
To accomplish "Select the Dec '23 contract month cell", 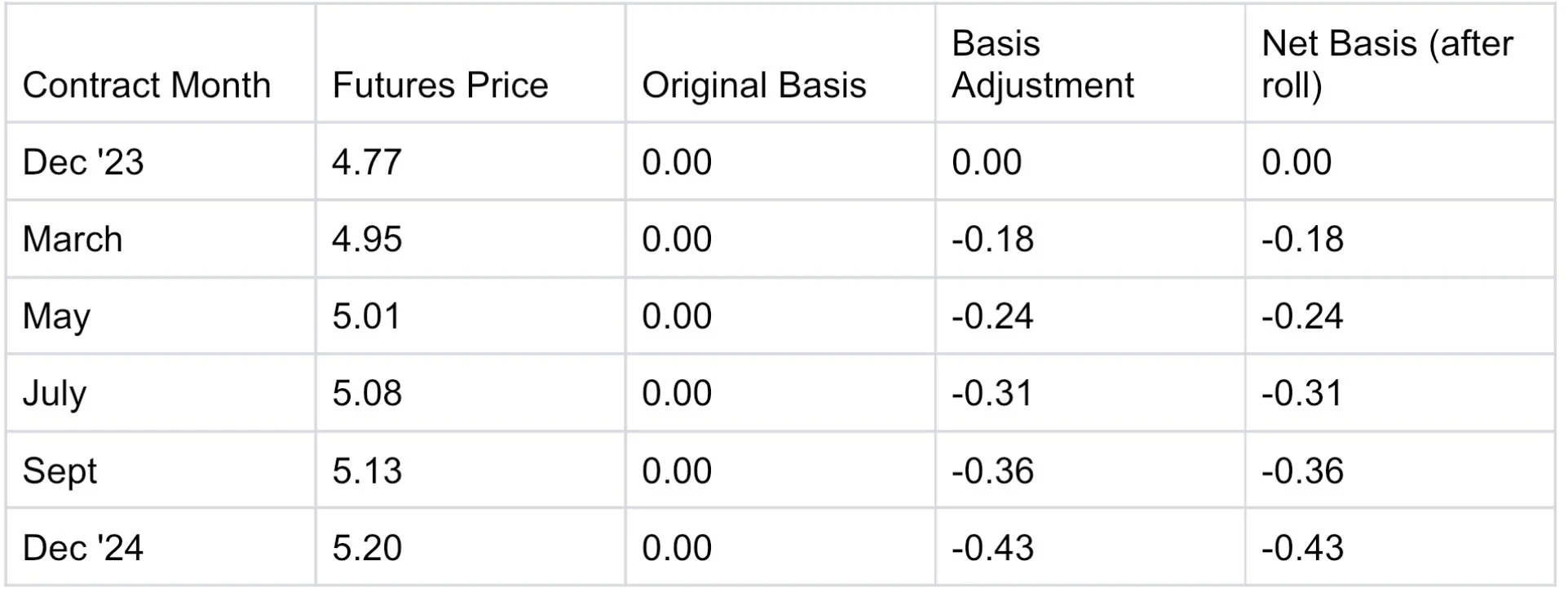I will coord(83,162).
